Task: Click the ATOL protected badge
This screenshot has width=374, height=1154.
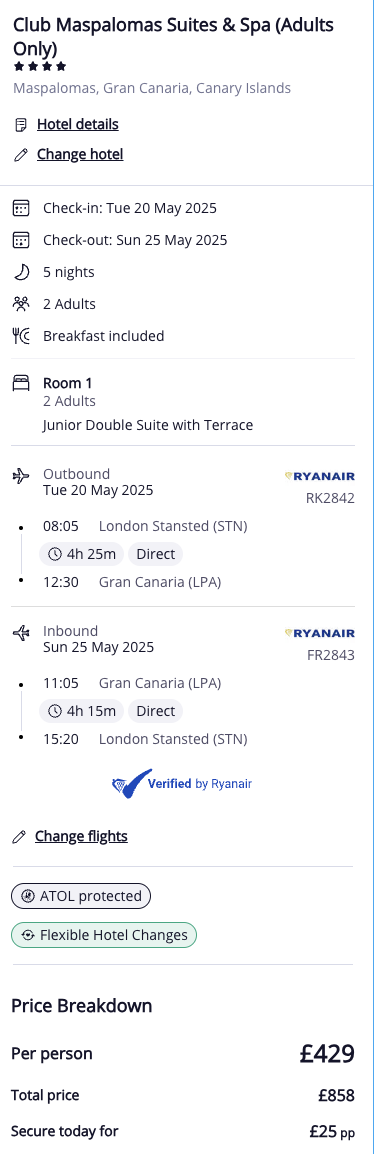Action: coord(81,896)
